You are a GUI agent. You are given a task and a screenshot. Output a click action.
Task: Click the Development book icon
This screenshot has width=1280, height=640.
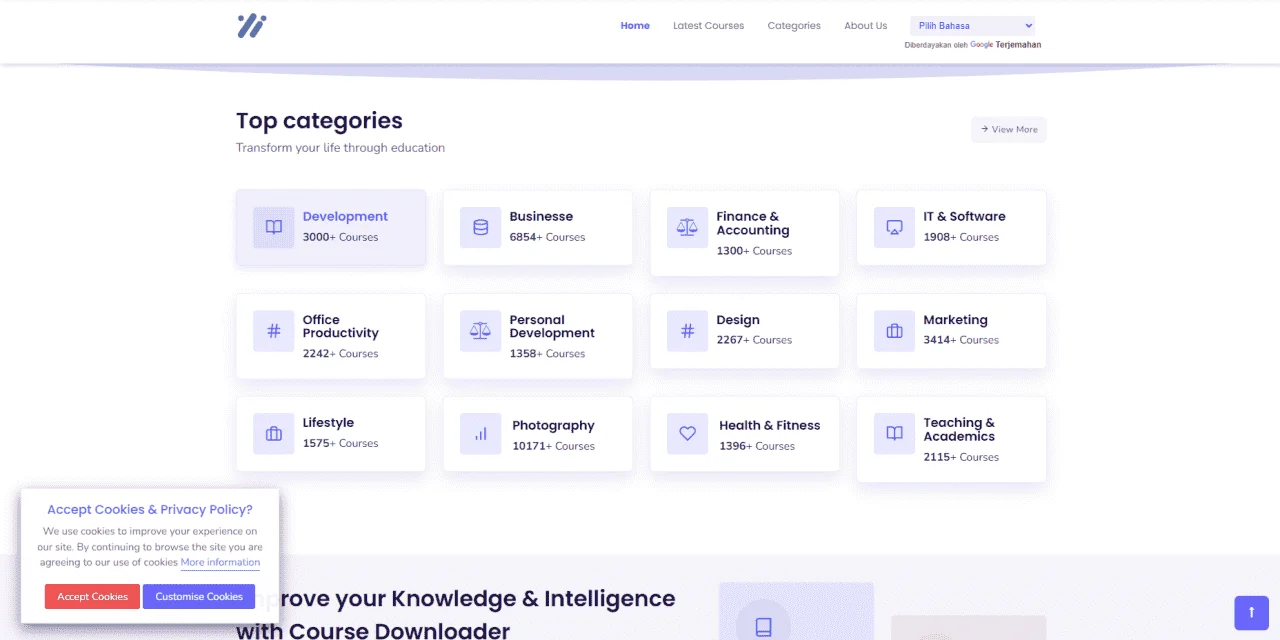click(x=274, y=227)
